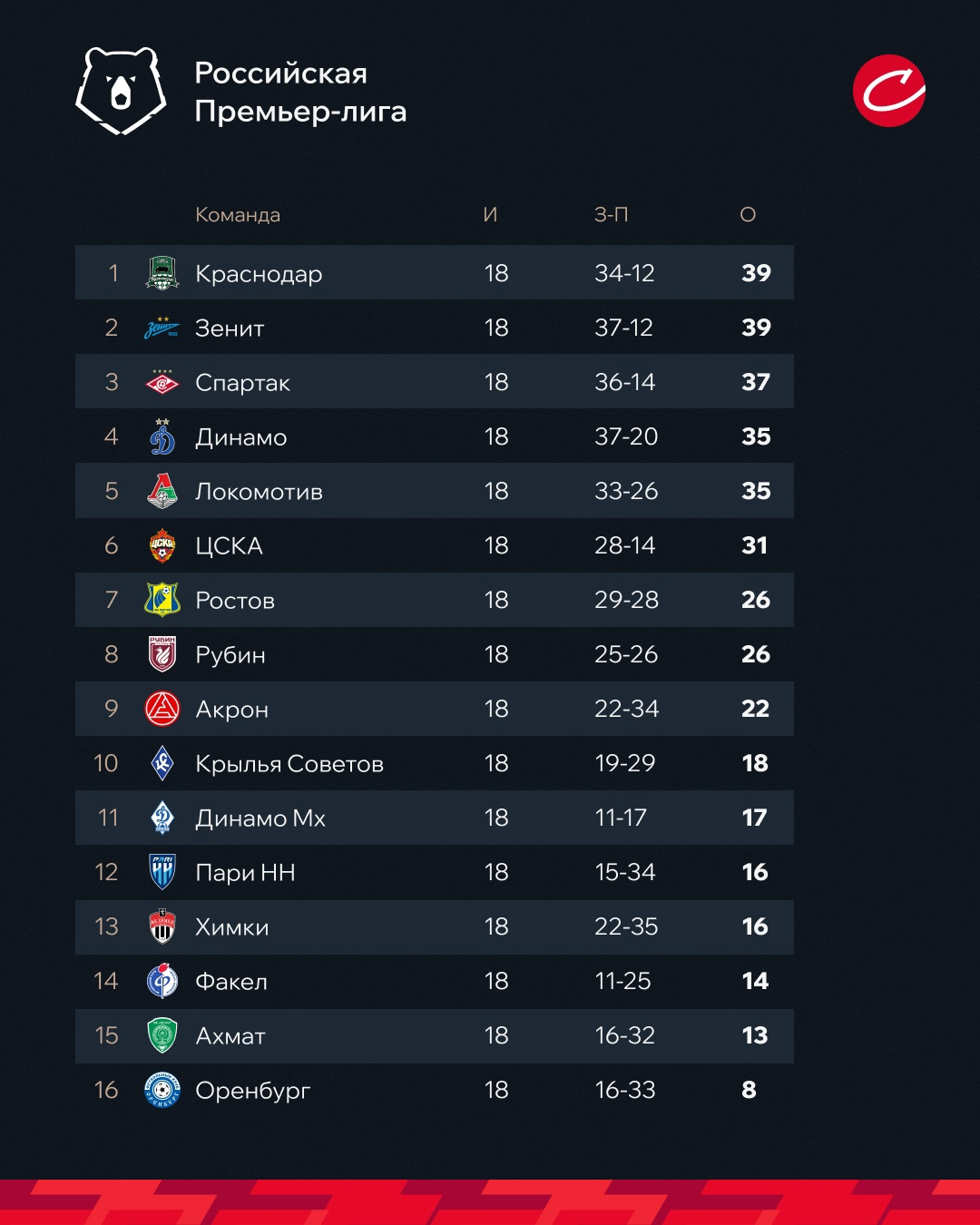Click the Команда column header
Screen dimensions: 980x1225
click(x=238, y=215)
